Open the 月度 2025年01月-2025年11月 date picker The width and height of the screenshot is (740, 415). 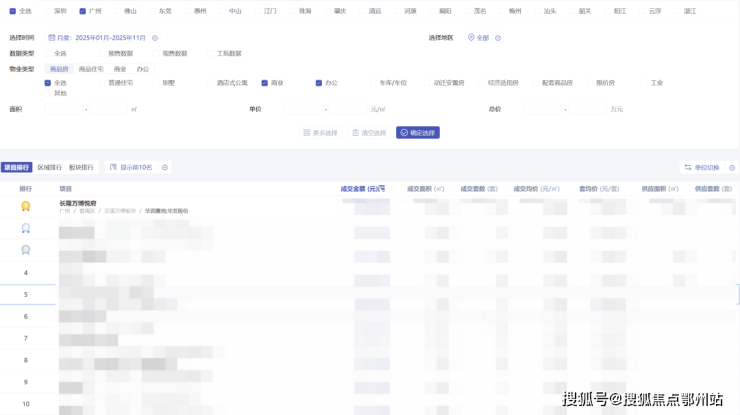pos(98,38)
